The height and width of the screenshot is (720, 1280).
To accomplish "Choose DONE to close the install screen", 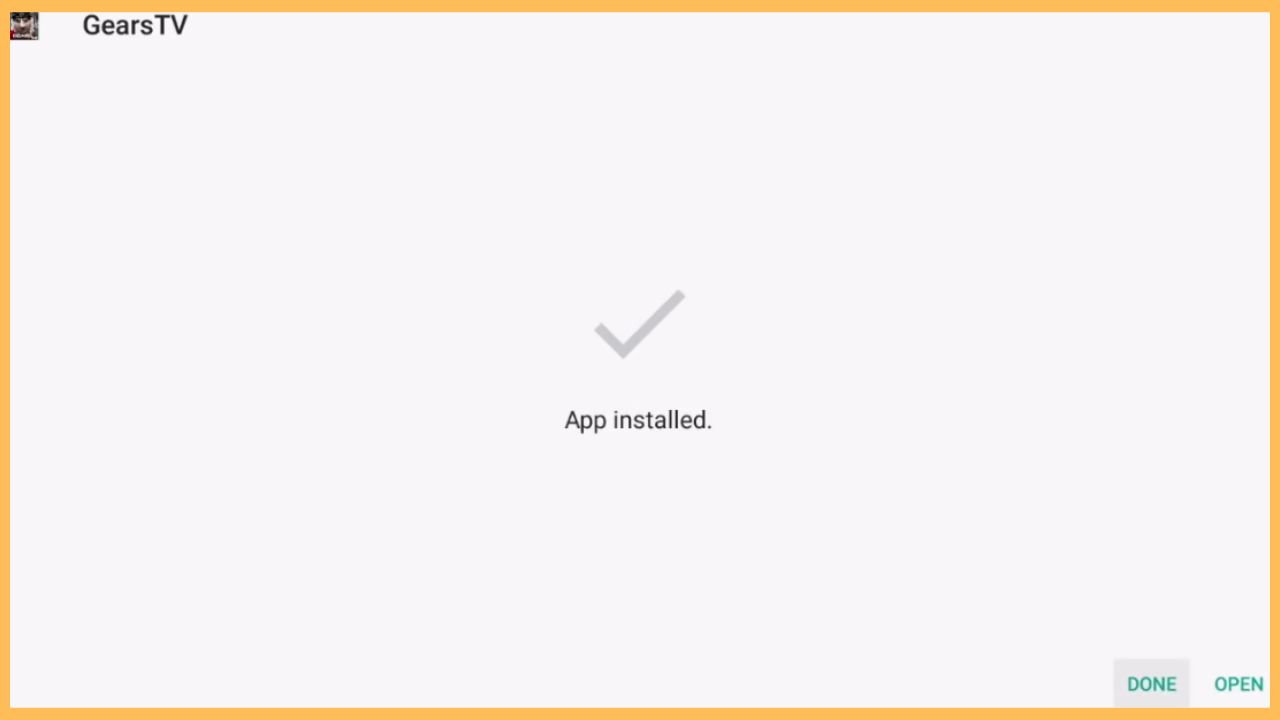I will (1151, 684).
